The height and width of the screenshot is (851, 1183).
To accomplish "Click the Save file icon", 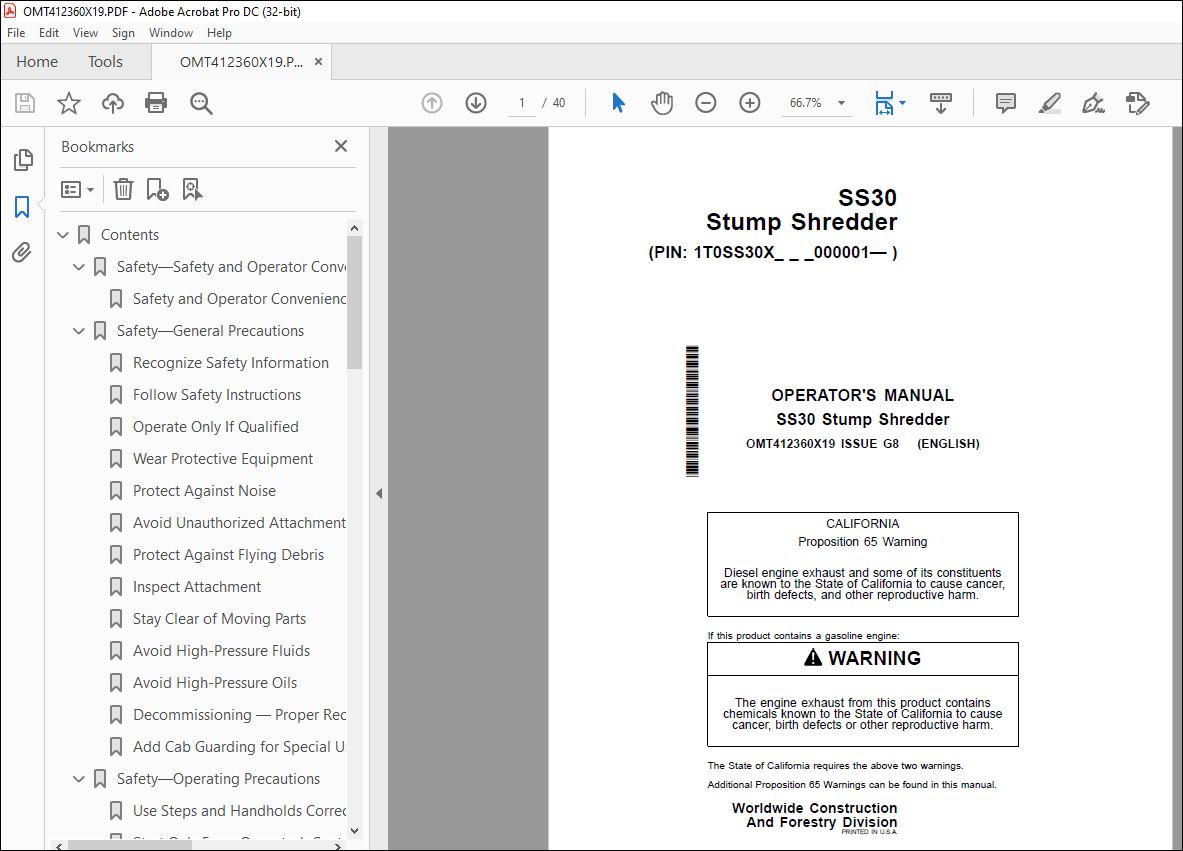I will 25,103.
